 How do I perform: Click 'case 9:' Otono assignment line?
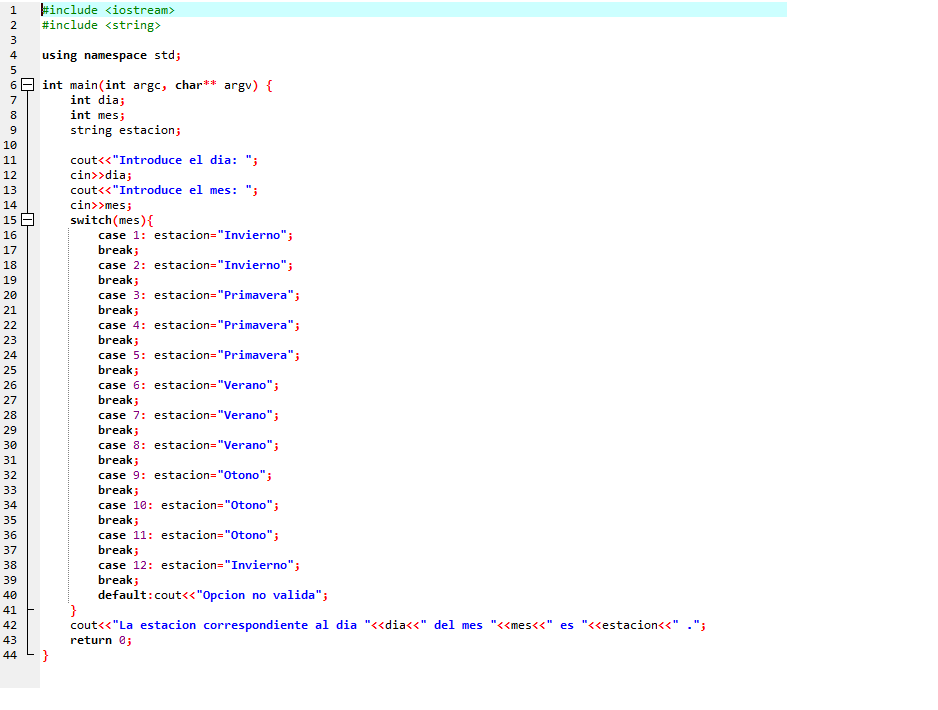(185, 475)
